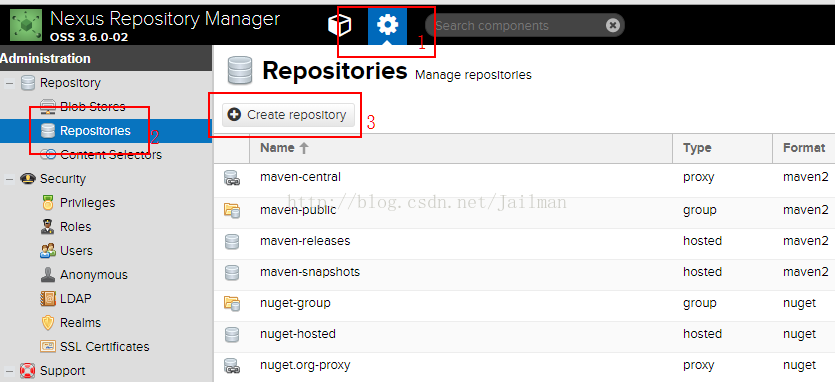Open Privileges under Security

click(x=87, y=203)
